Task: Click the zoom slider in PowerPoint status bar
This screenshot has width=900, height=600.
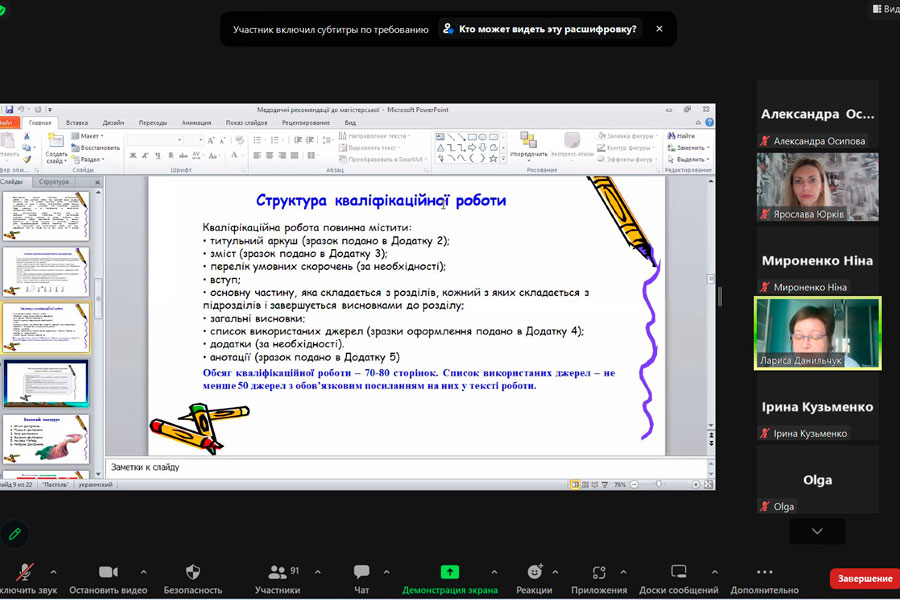Action: pos(657,484)
